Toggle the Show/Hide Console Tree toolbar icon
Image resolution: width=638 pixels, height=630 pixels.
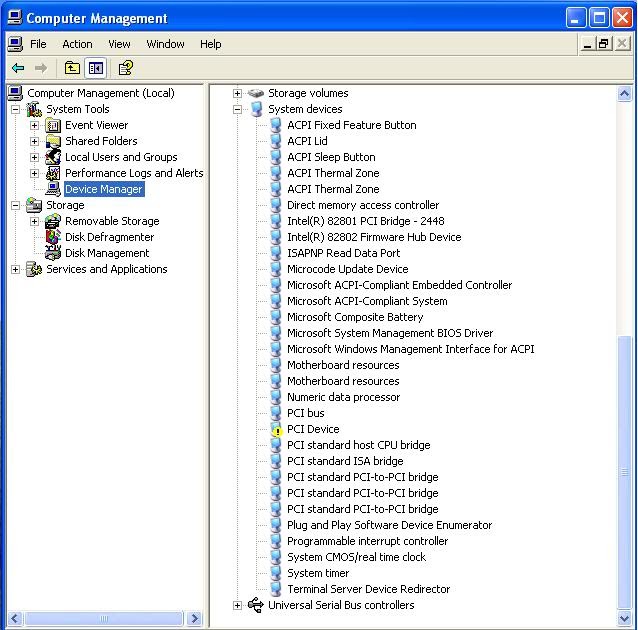(x=96, y=68)
